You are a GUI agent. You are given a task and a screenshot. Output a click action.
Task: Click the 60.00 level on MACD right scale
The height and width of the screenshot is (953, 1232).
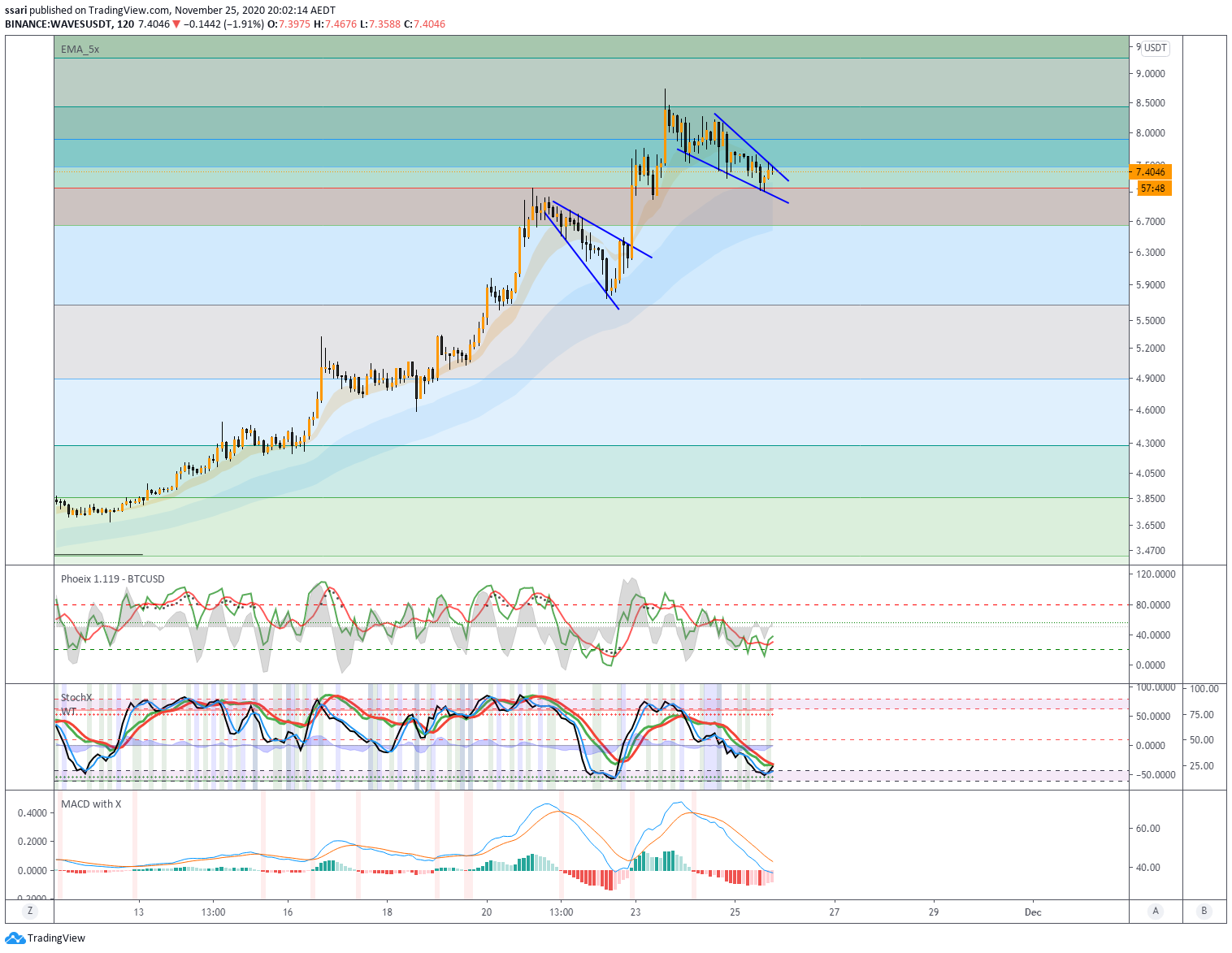tap(1148, 829)
